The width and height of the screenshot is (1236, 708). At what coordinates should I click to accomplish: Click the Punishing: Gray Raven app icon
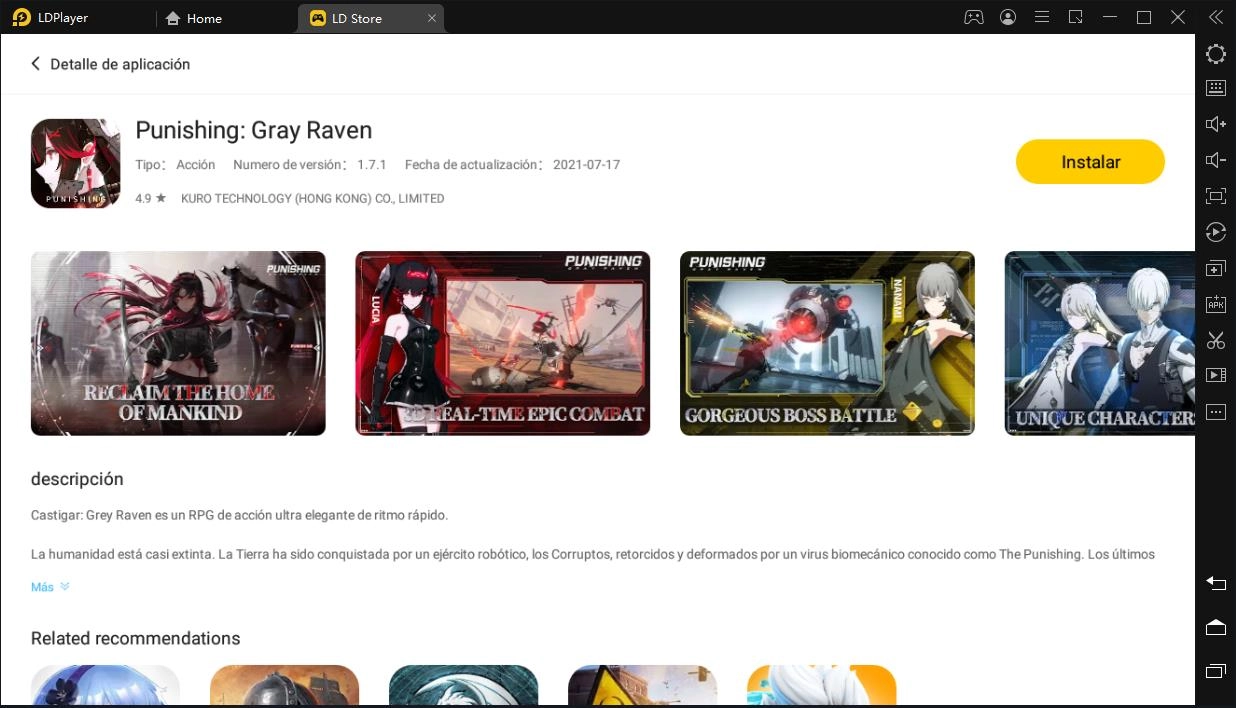click(x=75, y=163)
